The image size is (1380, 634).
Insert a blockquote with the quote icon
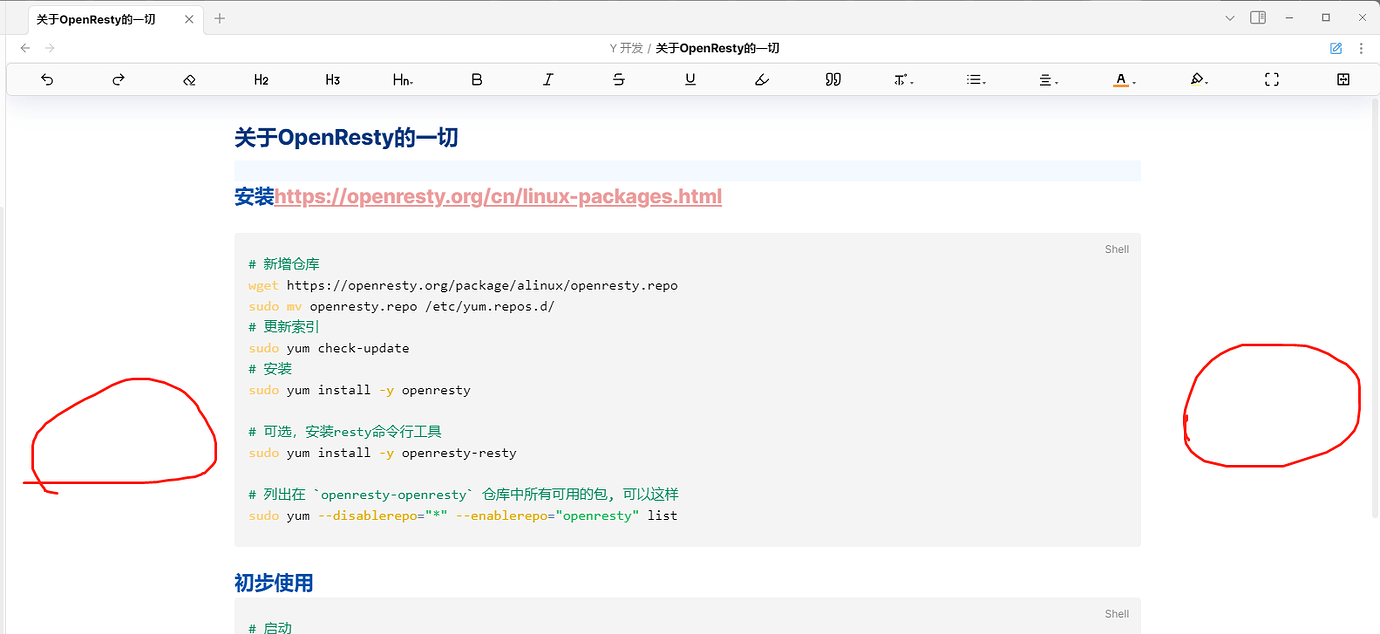(833, 80)
